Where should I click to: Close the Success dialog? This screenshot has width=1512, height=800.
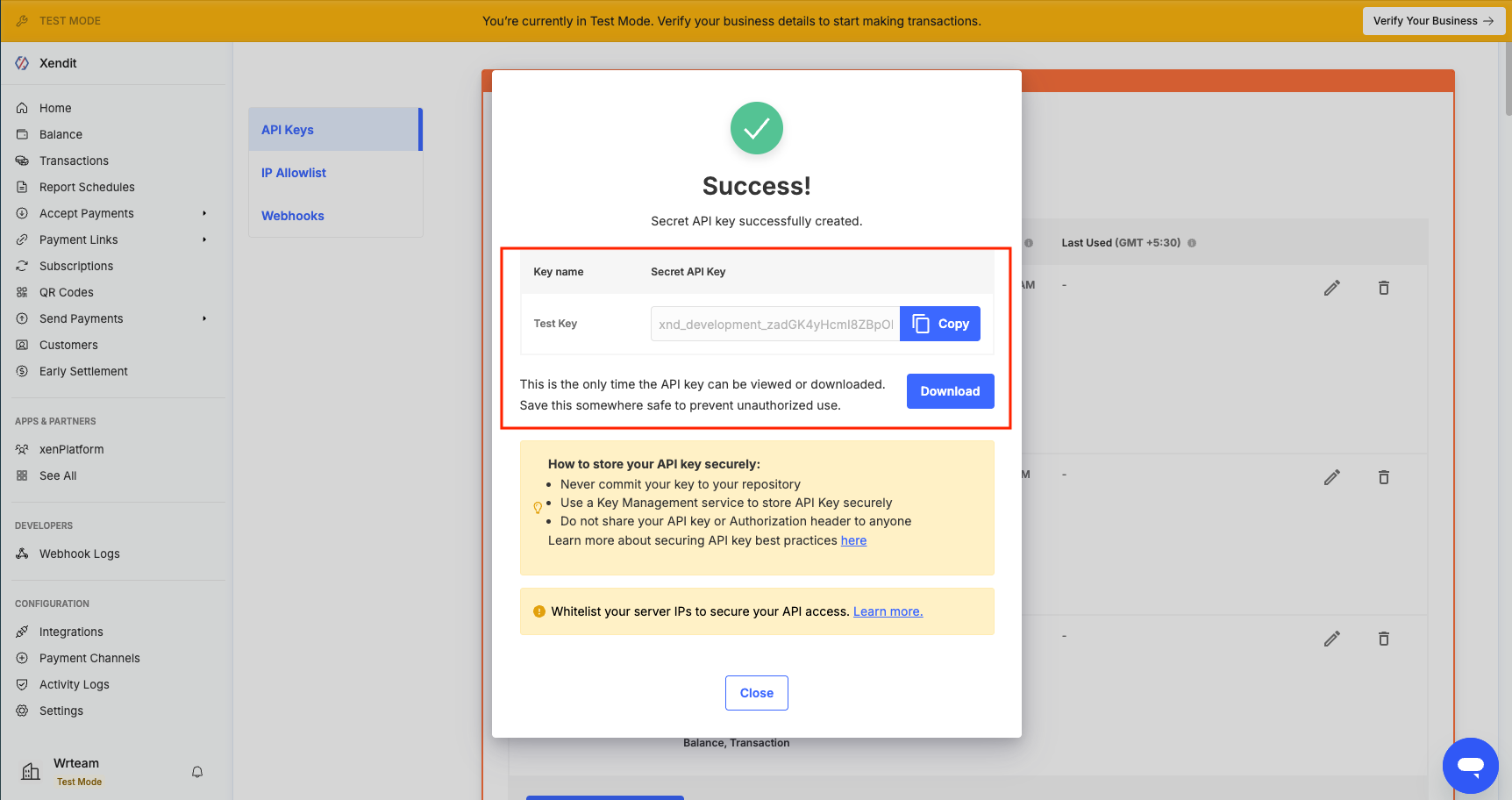(756, 693)
